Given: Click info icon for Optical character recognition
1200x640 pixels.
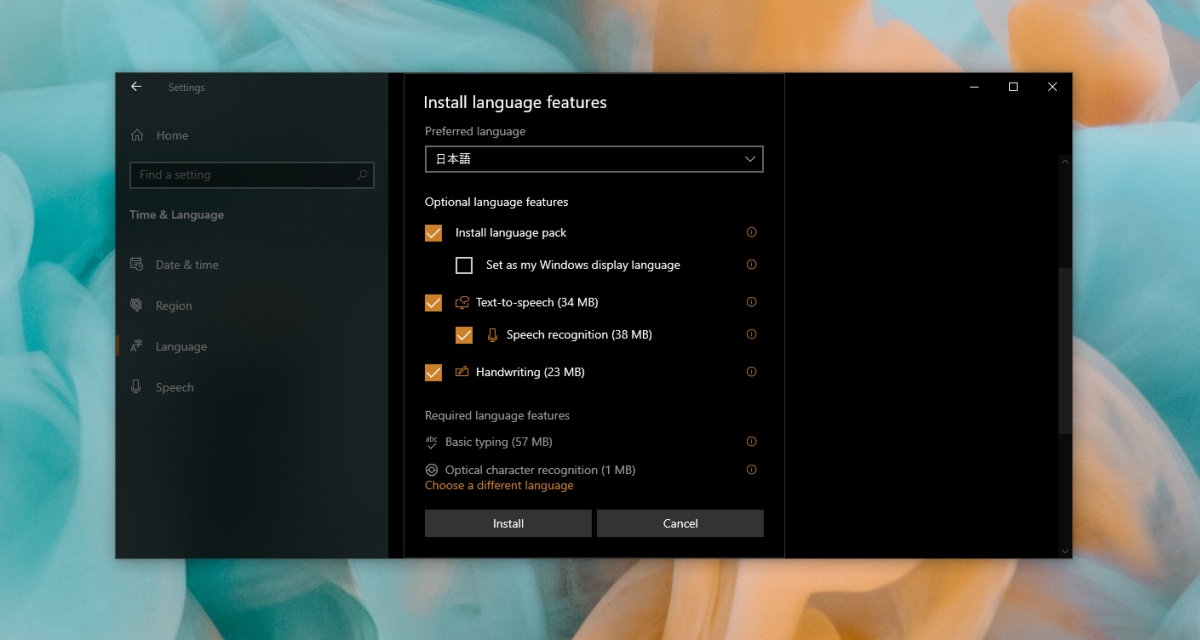Looking at the screenshot, I should point(752,470).
